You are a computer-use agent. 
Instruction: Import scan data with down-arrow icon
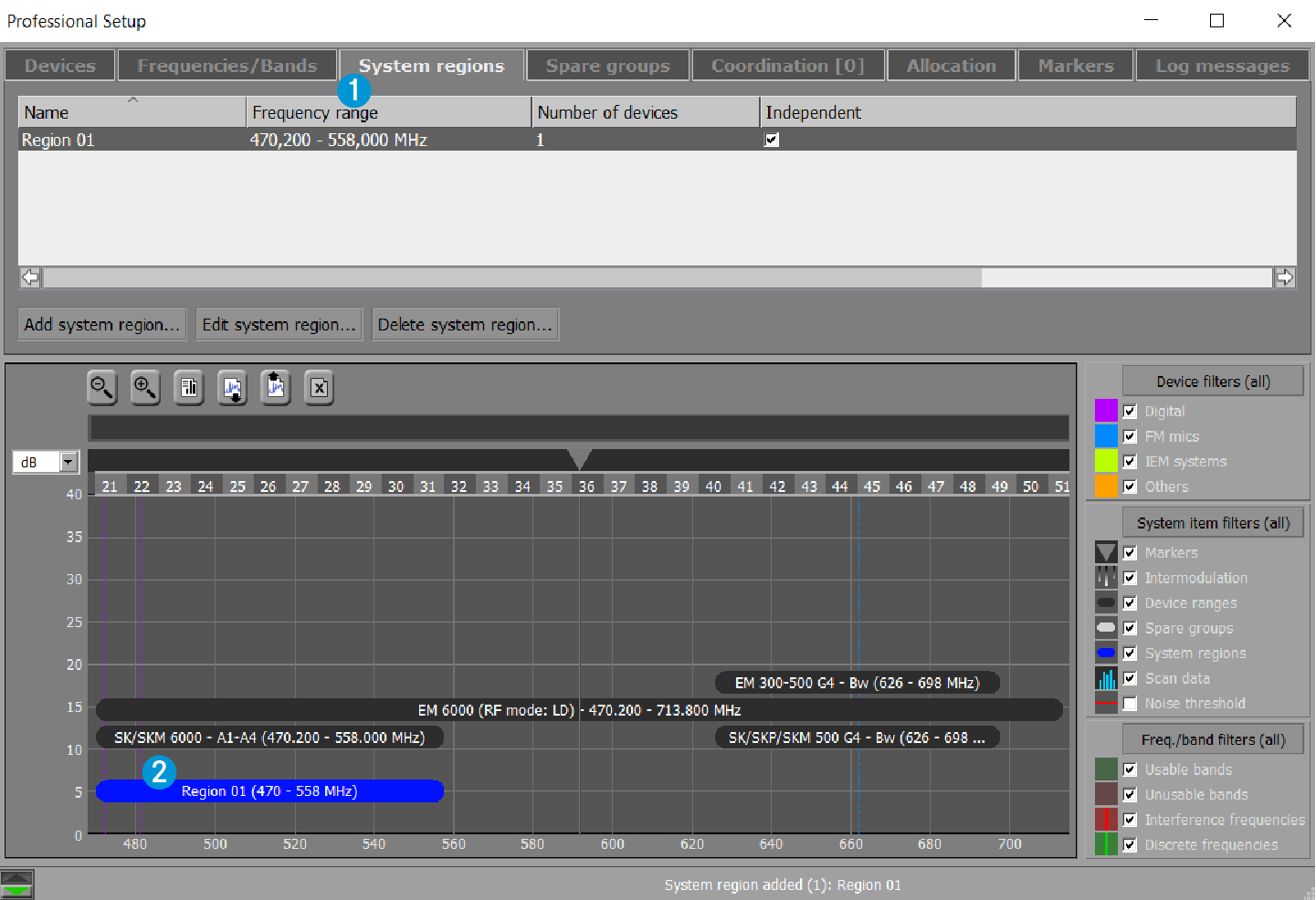[x=233, y=388]
